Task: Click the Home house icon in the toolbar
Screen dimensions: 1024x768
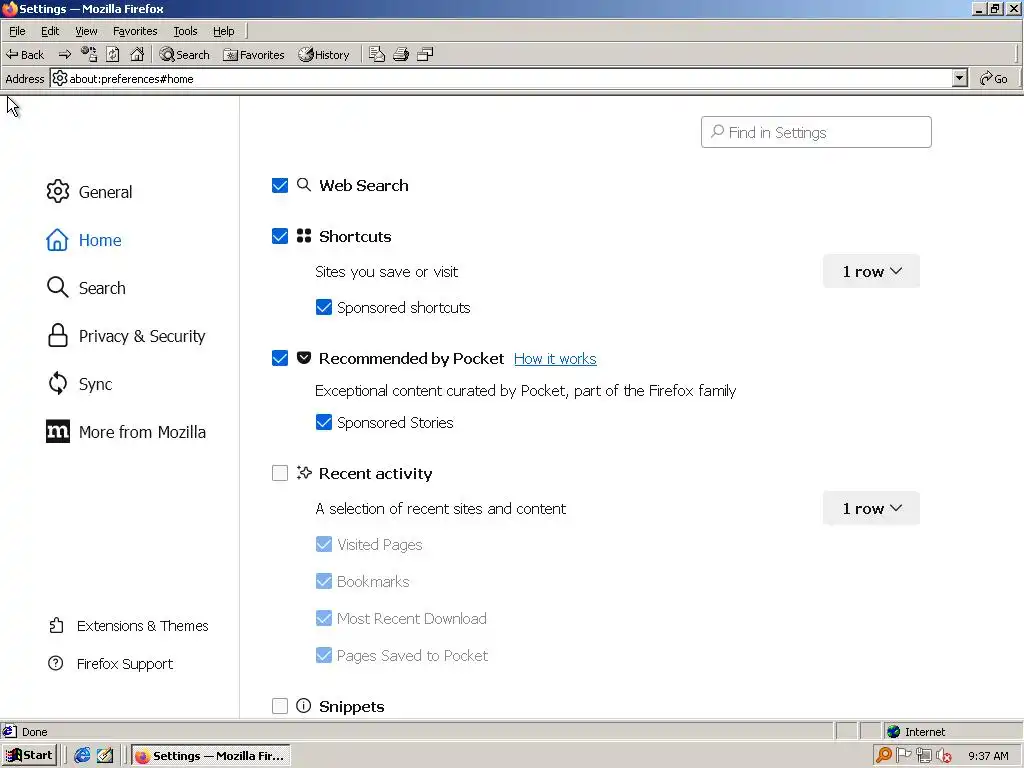Action: click(137, 54)
